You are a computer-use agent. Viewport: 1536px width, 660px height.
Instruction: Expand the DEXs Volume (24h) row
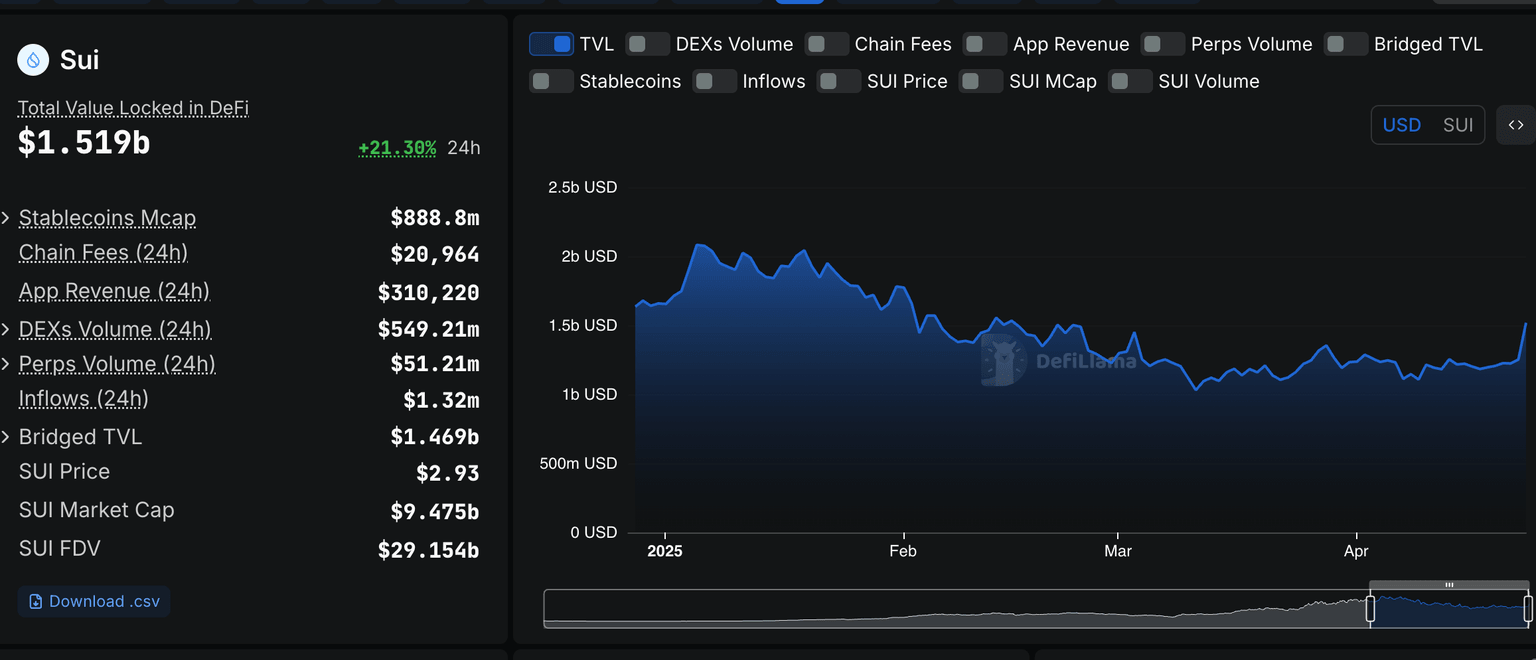[6, 329]
